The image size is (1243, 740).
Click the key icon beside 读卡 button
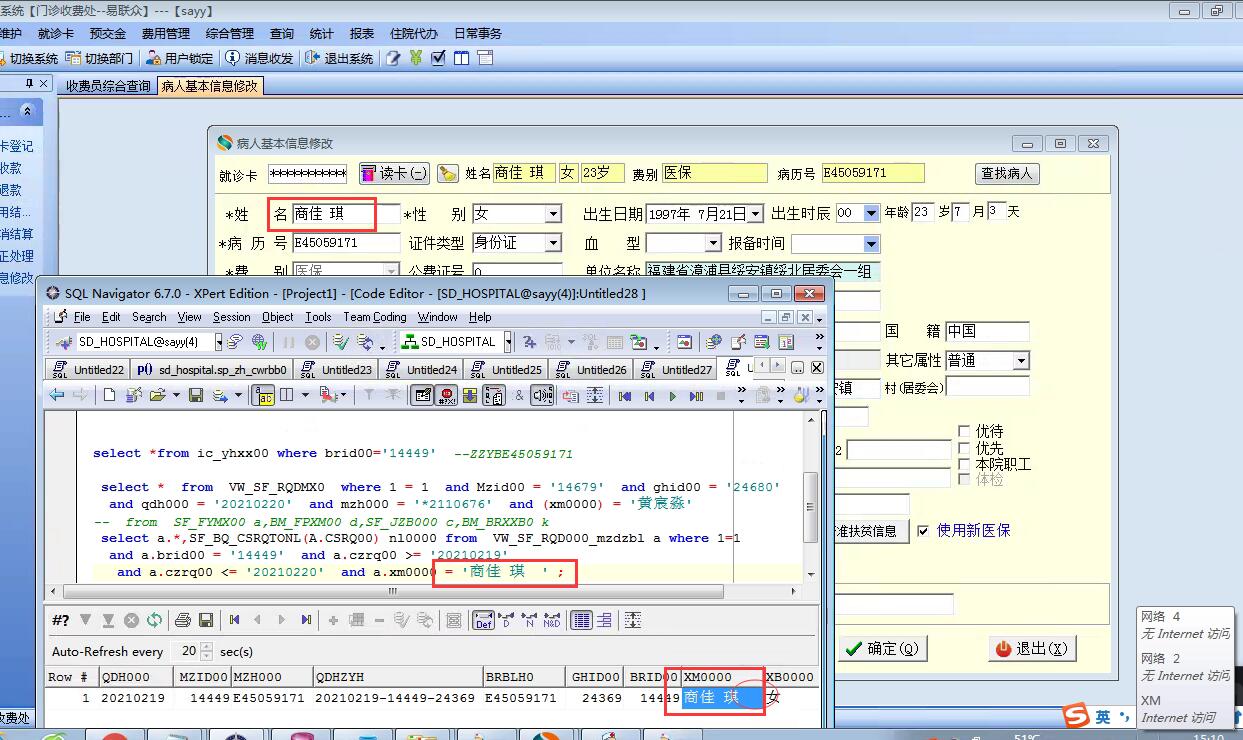[448, 173]
